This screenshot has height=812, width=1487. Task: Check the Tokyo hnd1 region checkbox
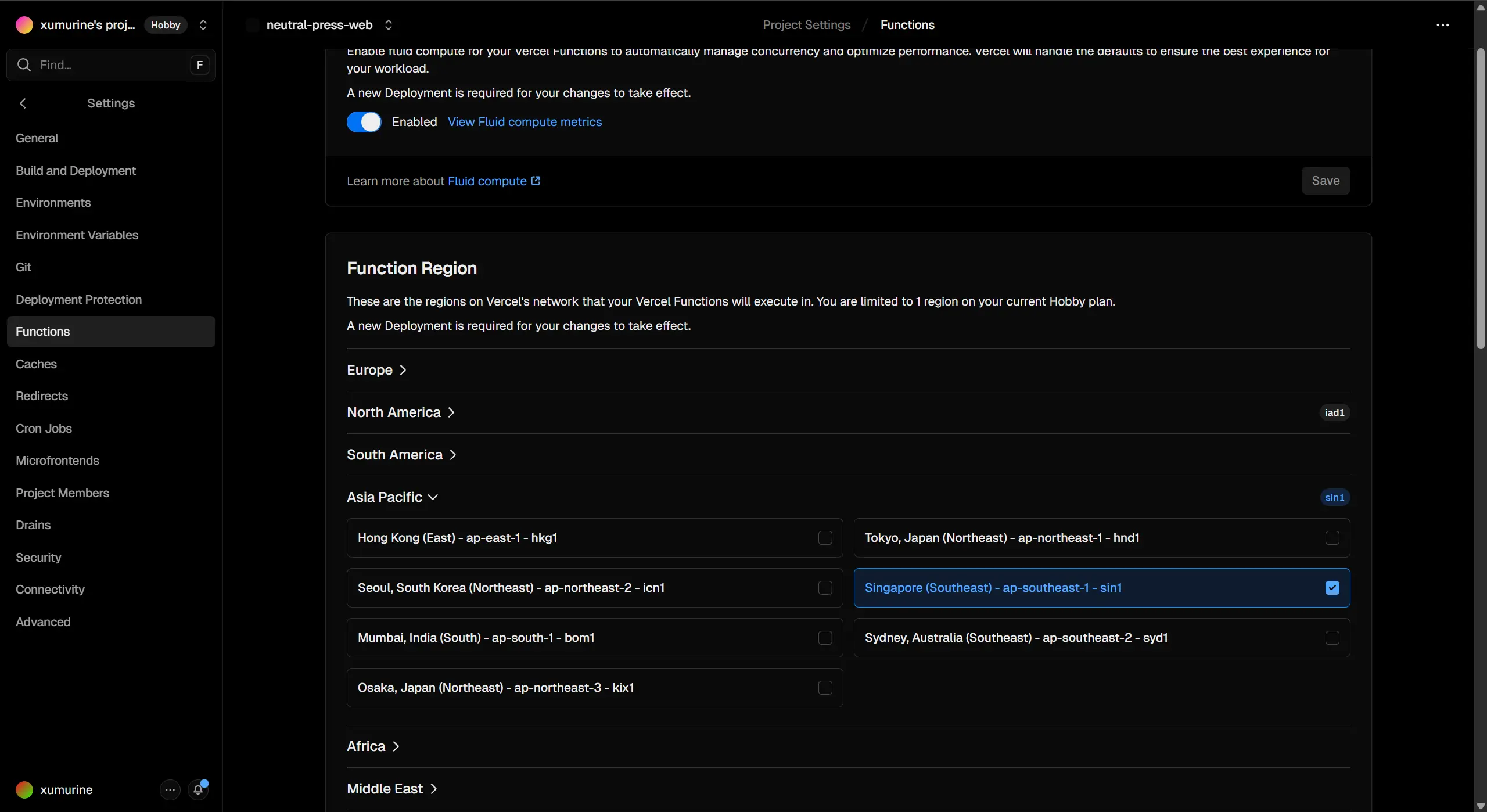(x=1332, y=538)
